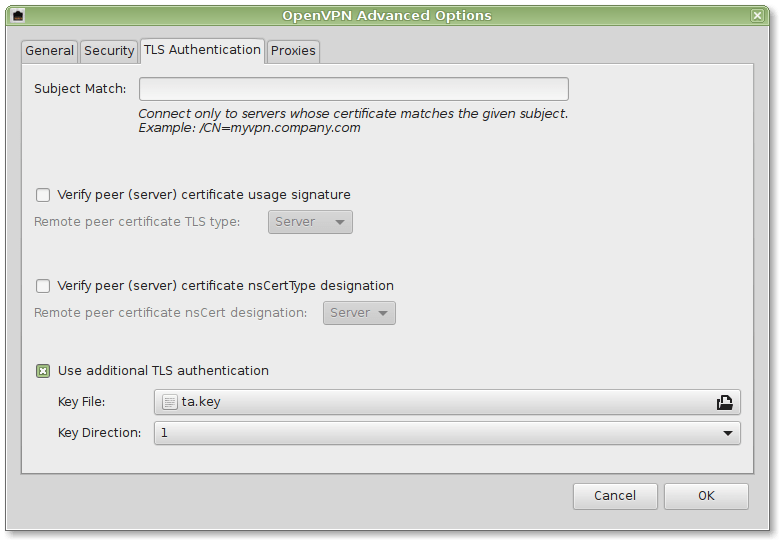Switch to the General tab
The height and width of the screenshot is (540, 779).
[49, 51]
